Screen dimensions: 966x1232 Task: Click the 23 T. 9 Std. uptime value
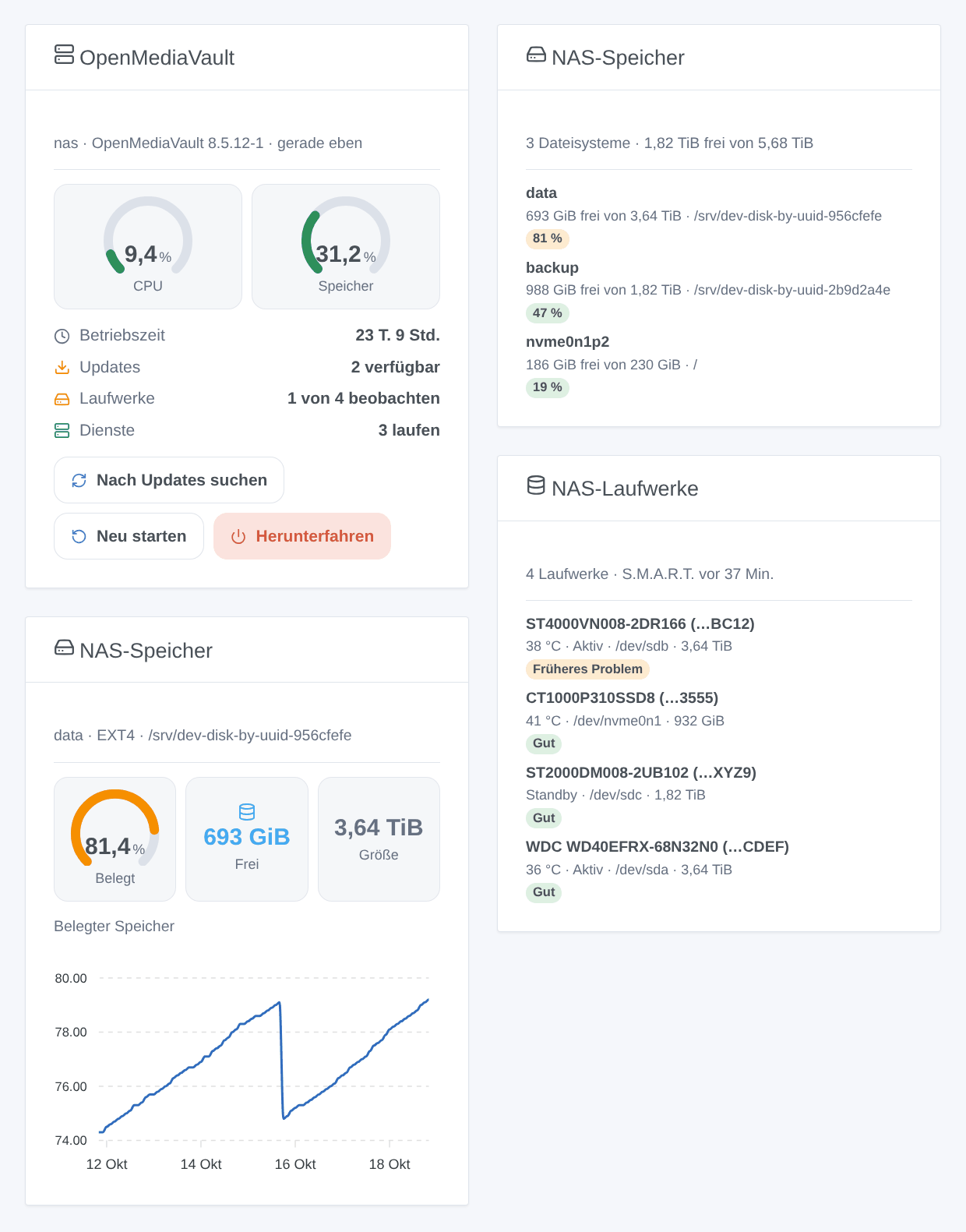point(398,335)
